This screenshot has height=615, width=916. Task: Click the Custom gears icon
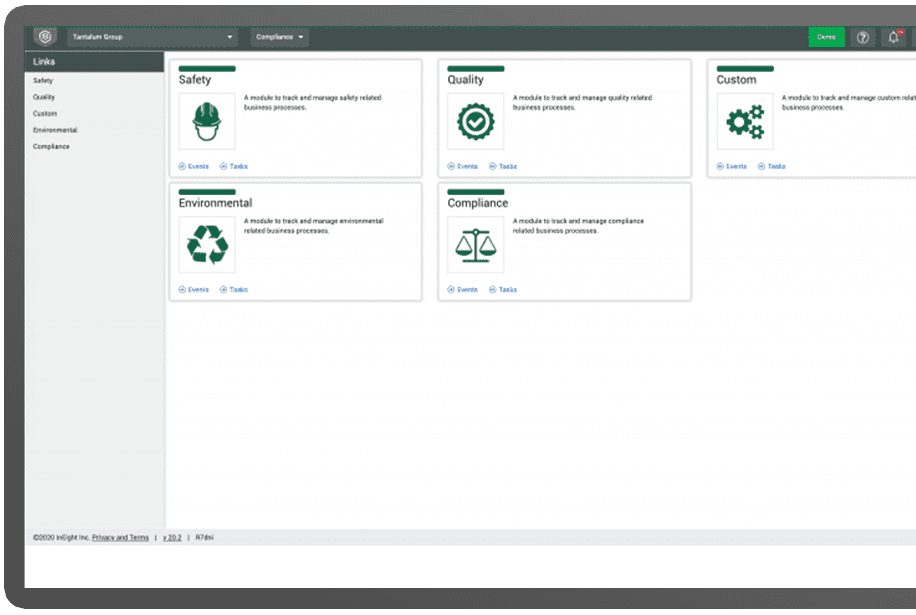tap(745, 122)
